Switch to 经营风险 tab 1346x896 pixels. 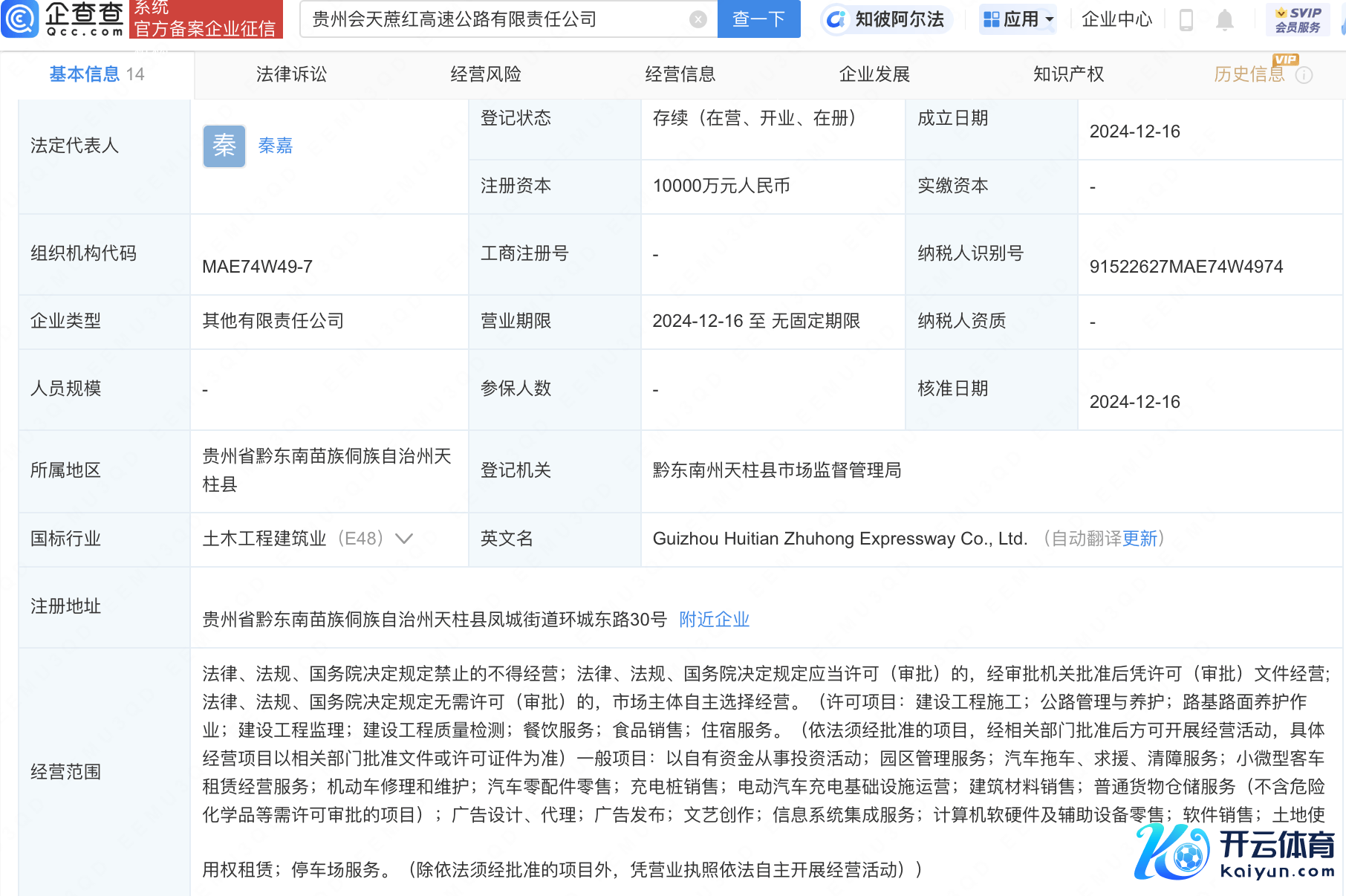coord(486,74)
